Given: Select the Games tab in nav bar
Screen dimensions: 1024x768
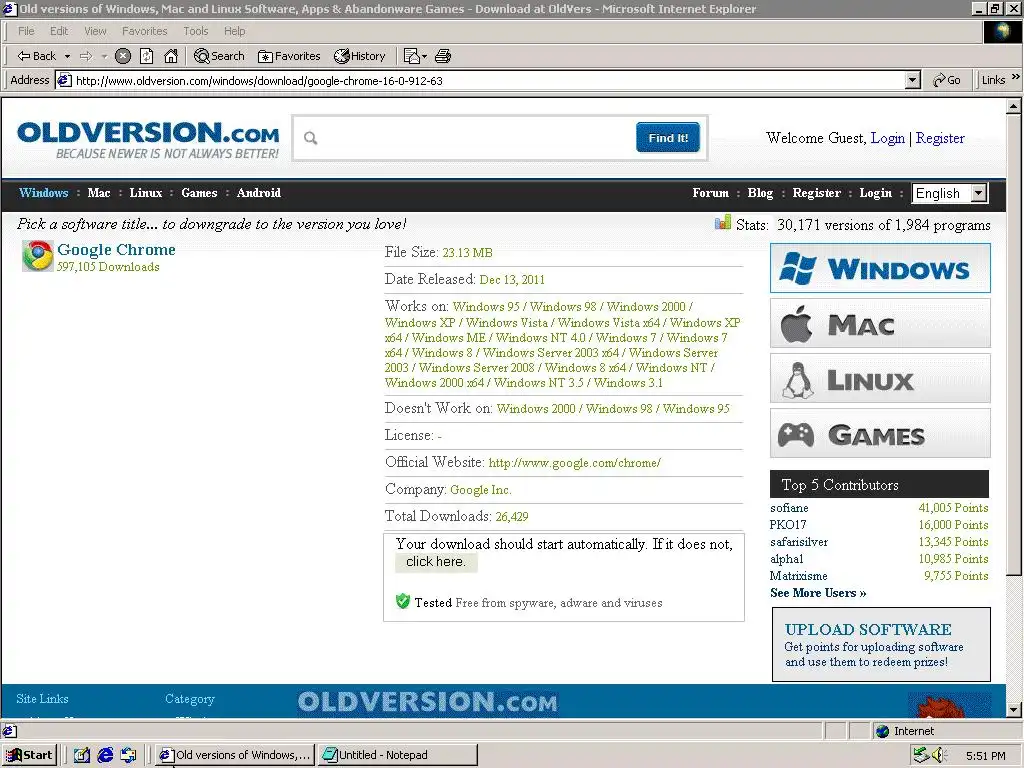Looking at the screenshot, I should coord(199,193).
